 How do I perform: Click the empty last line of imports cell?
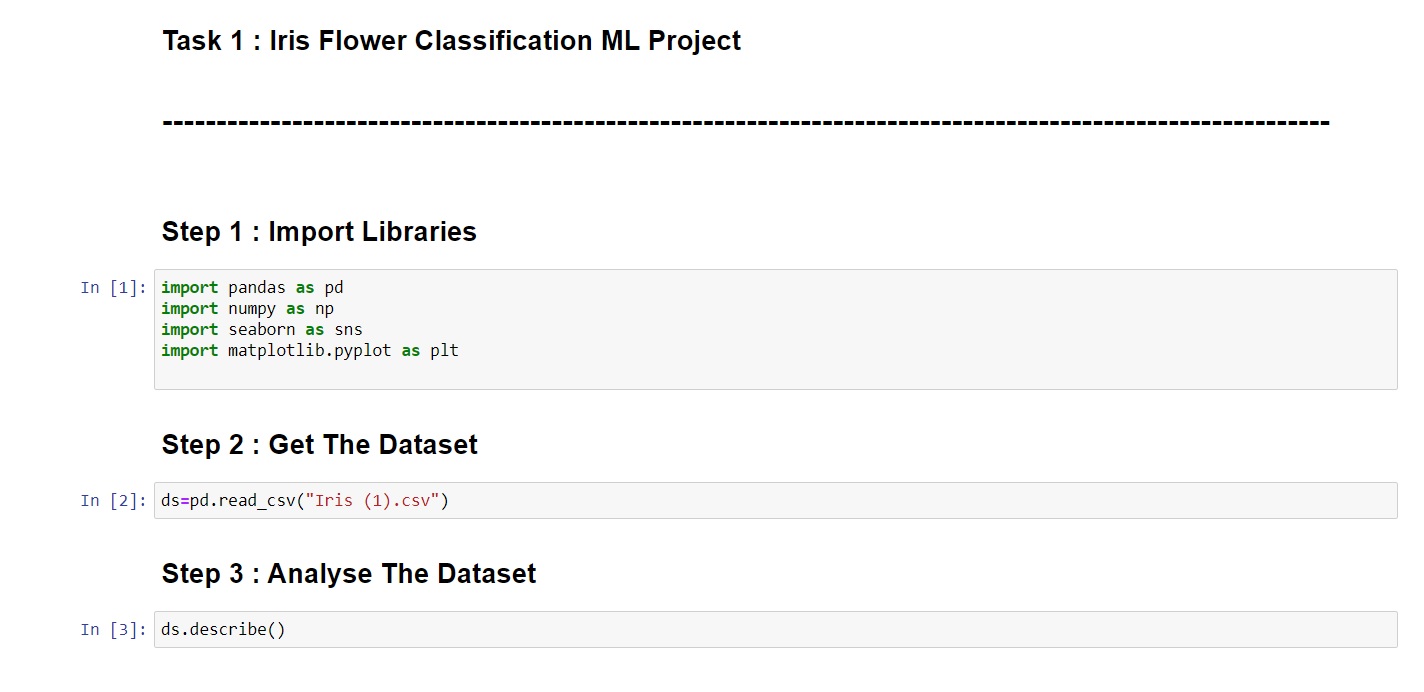(x=775, y=372)
